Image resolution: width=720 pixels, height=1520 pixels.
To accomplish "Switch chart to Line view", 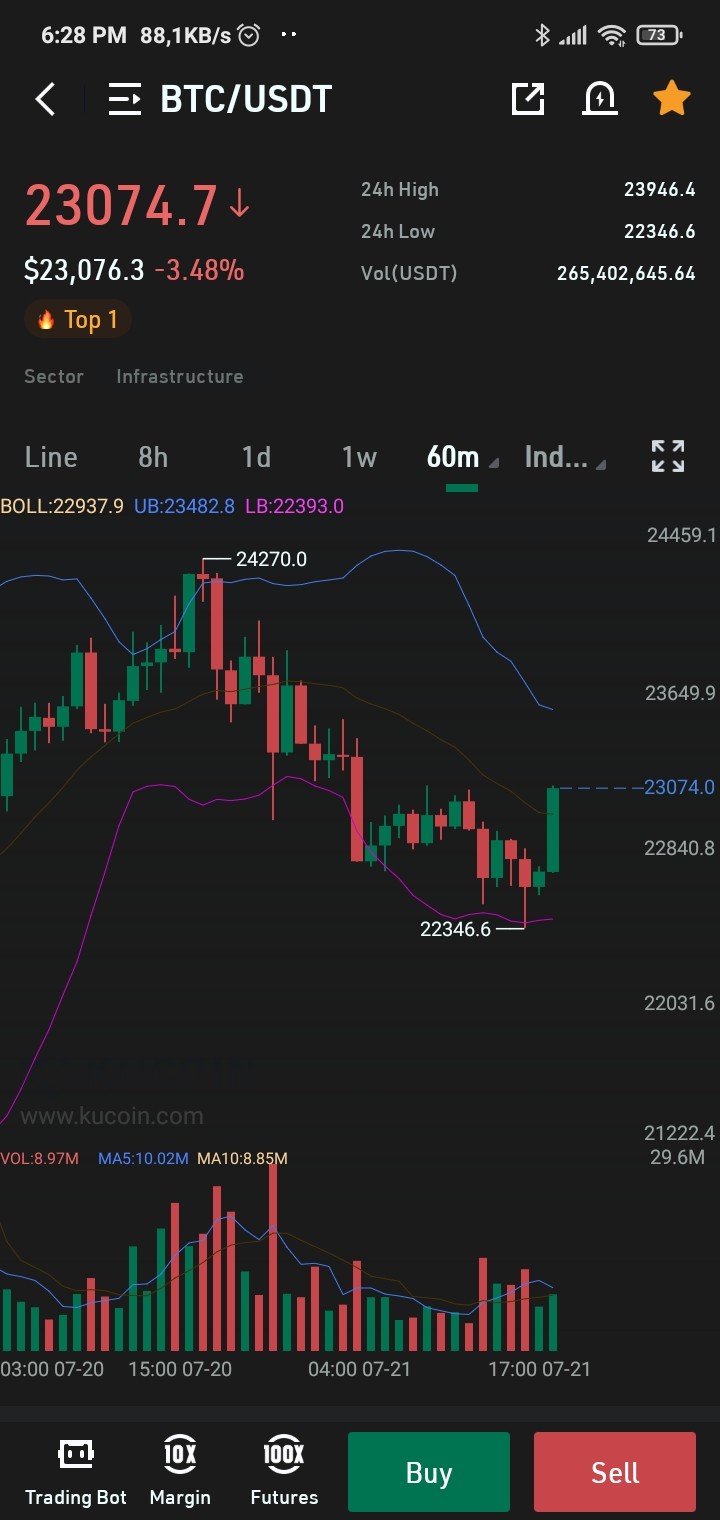I will click(x=51, y=457).
